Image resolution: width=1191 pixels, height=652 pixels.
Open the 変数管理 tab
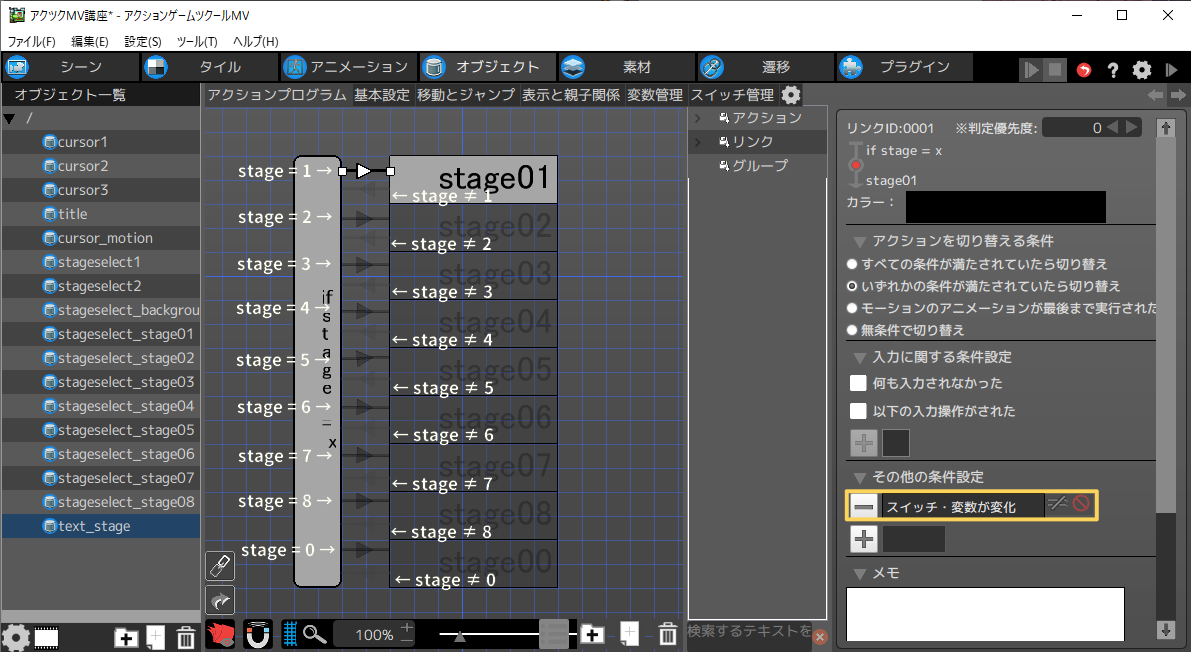pos(655,95)
